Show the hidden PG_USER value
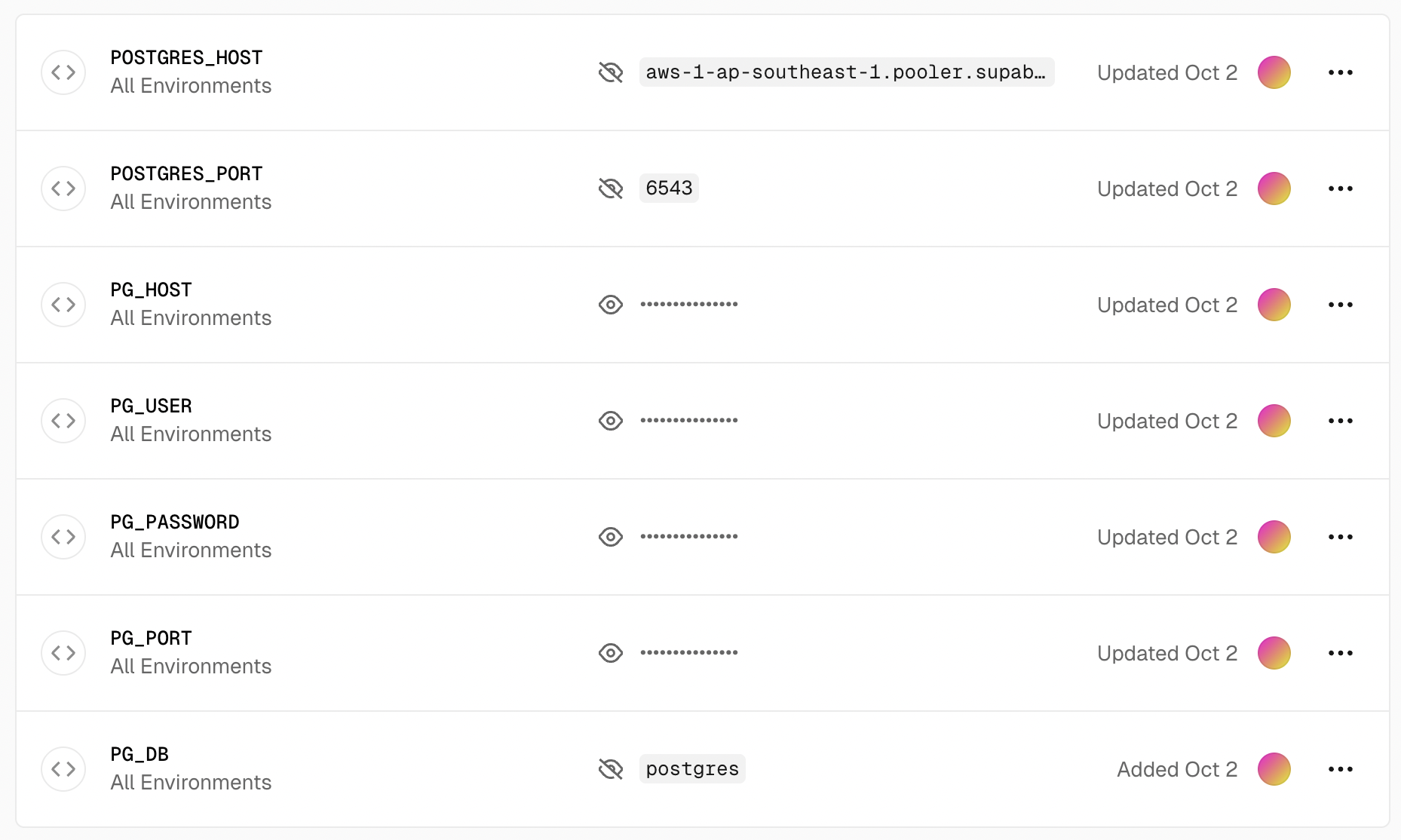Image resolution: width=1401 pixels, height=840 pixels. pos(611,421)
